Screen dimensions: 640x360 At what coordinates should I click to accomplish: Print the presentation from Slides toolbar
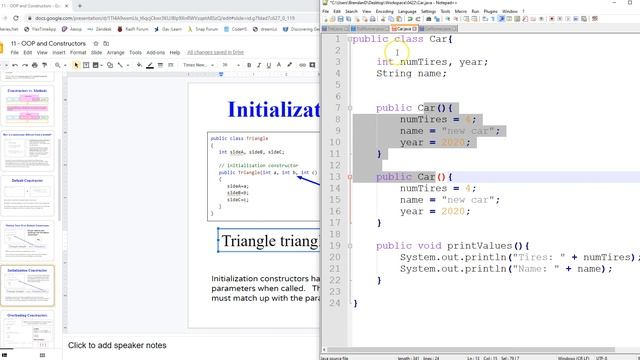coord(35,65)
